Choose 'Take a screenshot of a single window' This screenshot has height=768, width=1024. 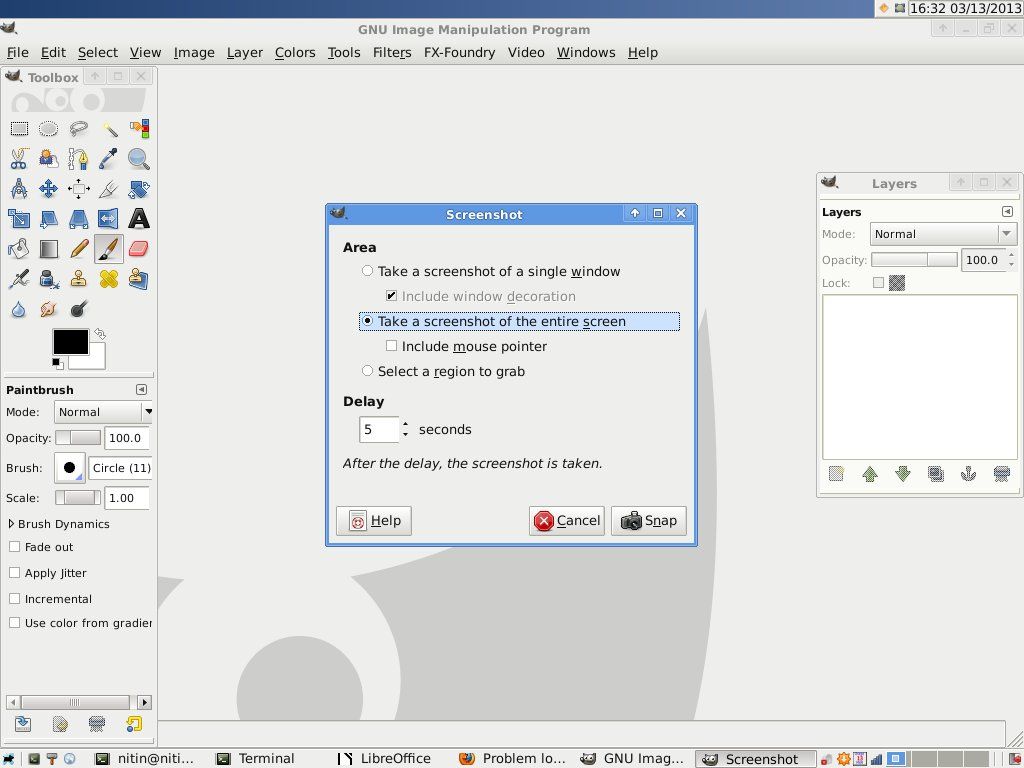(x=368, y=271)
